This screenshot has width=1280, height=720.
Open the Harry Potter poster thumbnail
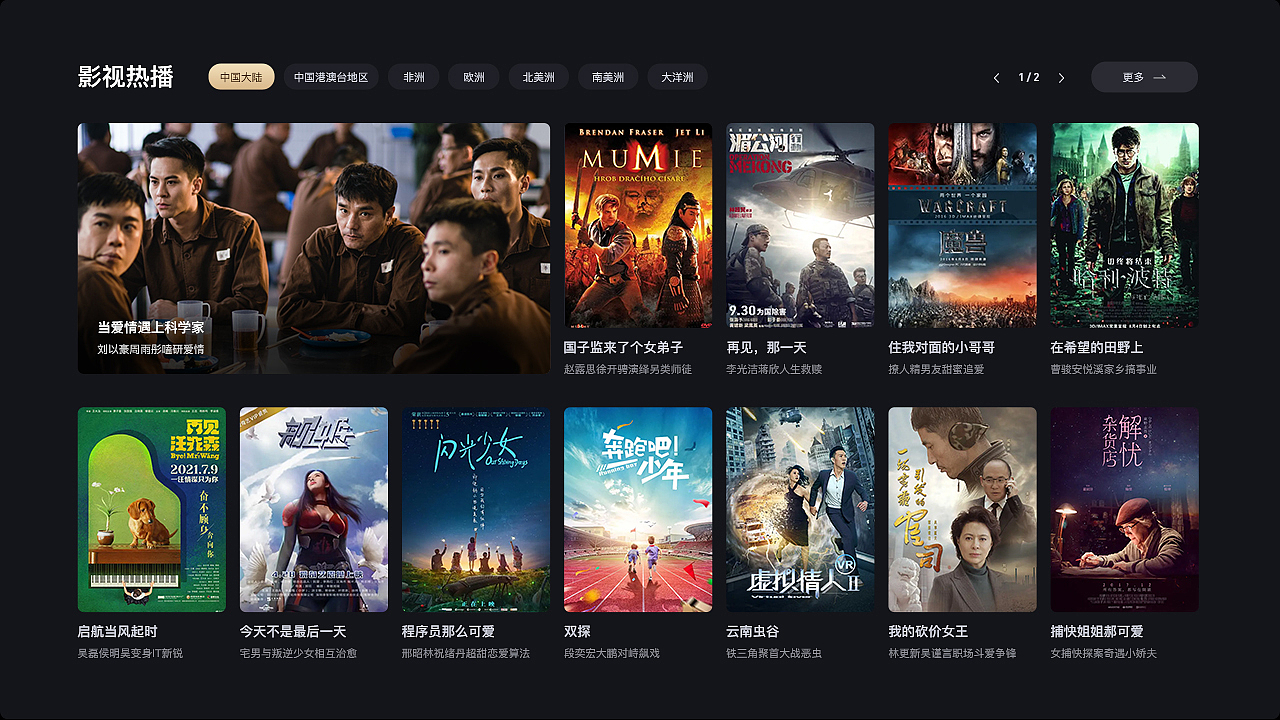[1125, 225]
